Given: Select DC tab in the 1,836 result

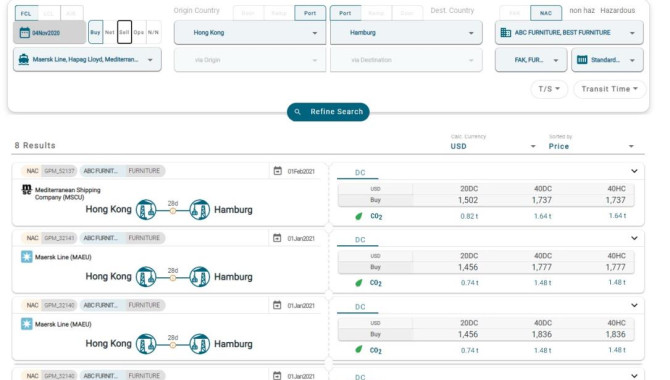Looking at the screenshot, I should point(360,307).
